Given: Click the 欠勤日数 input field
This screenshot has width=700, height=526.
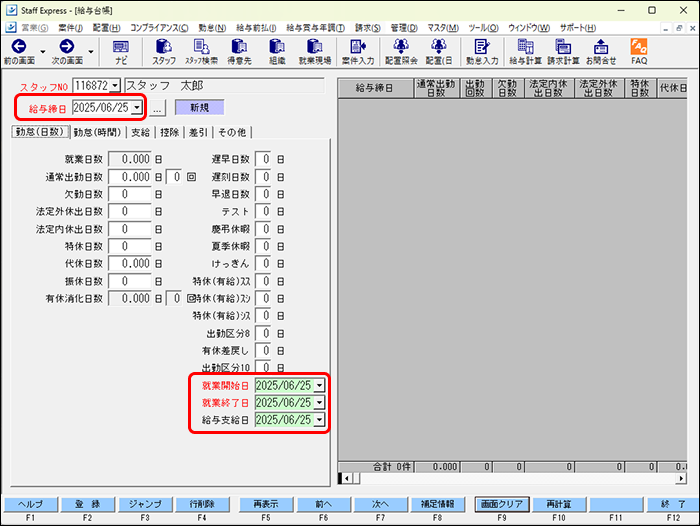Looking at the screenshot, I should pyautogui.click(x=130, y=194).
